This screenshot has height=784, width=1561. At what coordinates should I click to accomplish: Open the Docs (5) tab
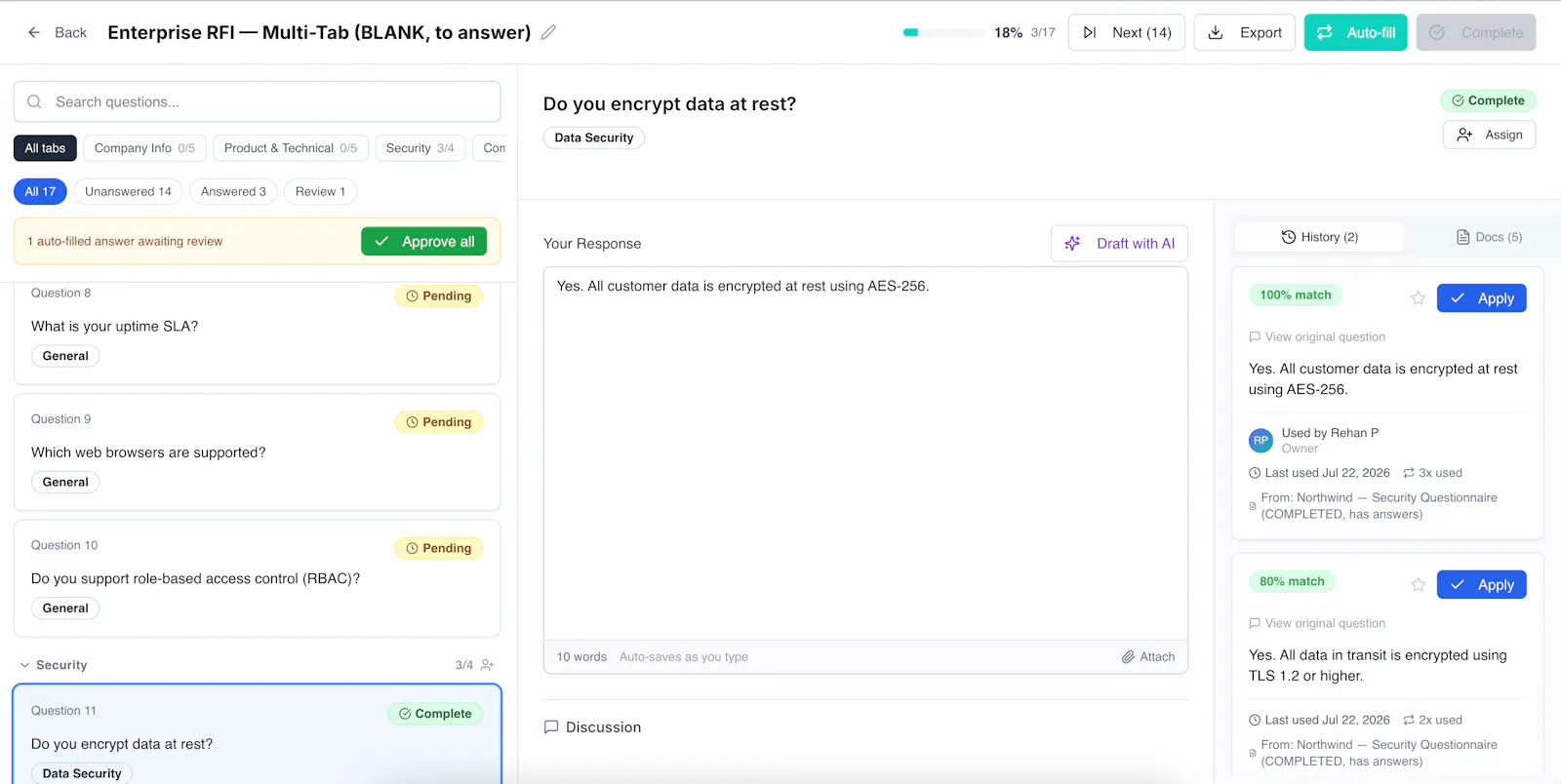tap(1489, 237)
